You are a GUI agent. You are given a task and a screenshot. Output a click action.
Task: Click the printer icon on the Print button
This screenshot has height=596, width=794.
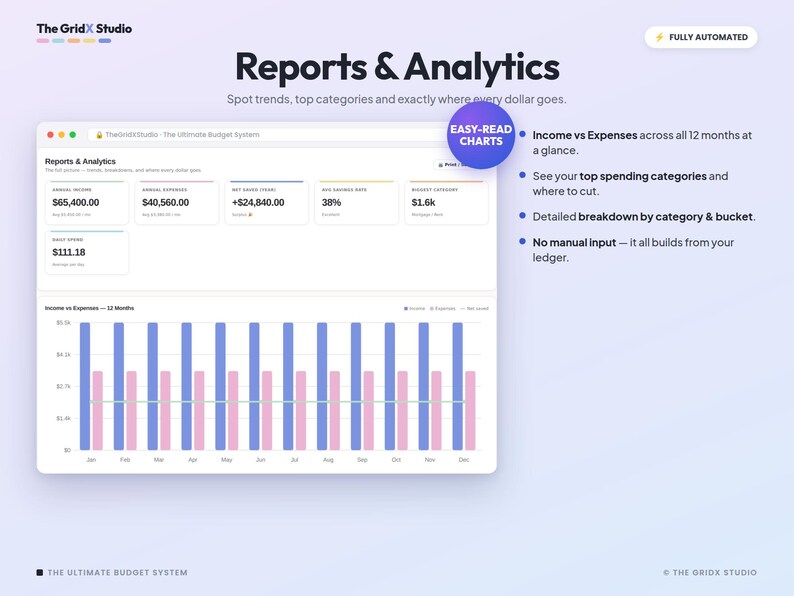[x=441, y=165]
